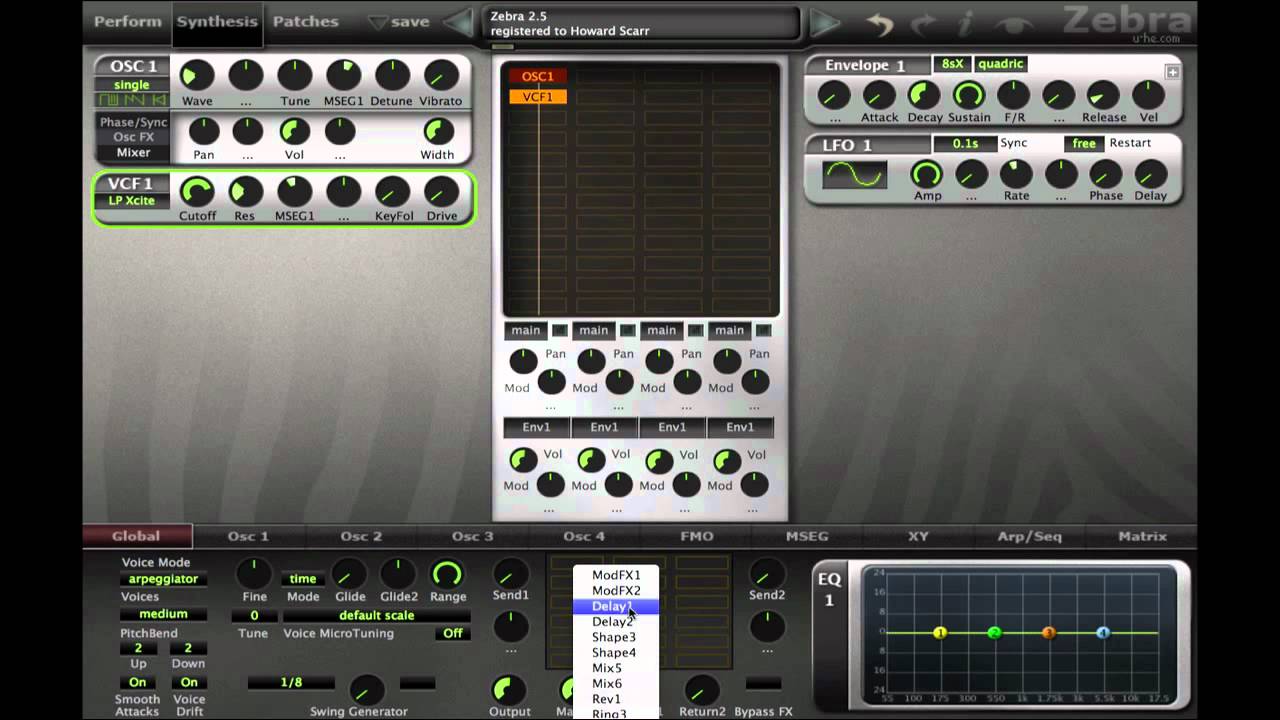Open OSC 1 single mode dropdown
1280x720 pixels.
click(x=131, y=85)
